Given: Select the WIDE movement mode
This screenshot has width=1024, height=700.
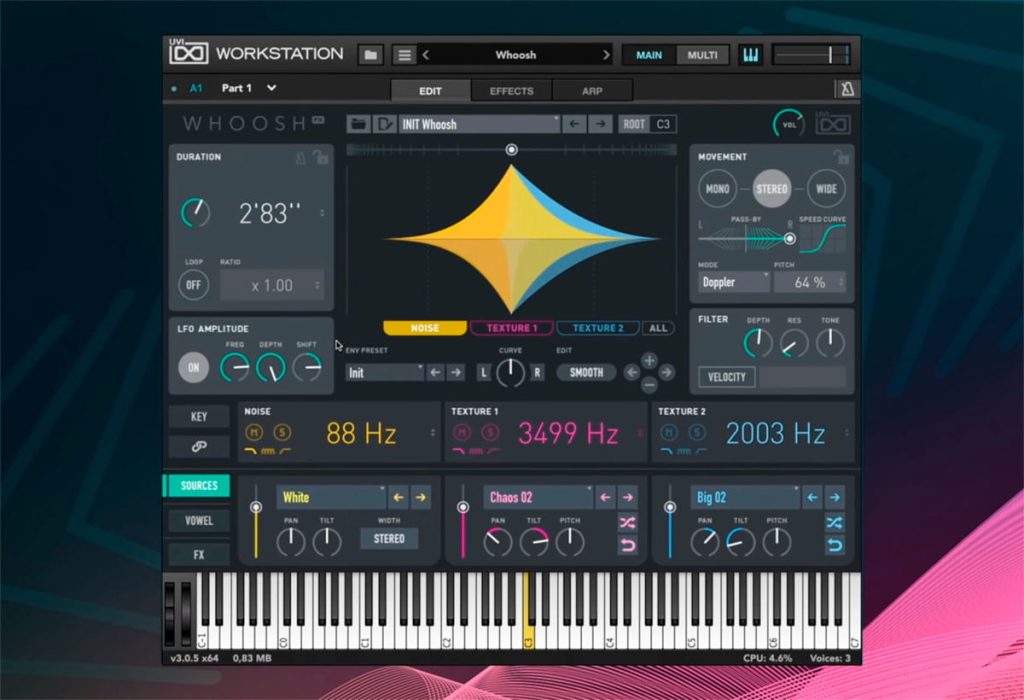Looking at the screenshot, I should click(x=826, y=189).
